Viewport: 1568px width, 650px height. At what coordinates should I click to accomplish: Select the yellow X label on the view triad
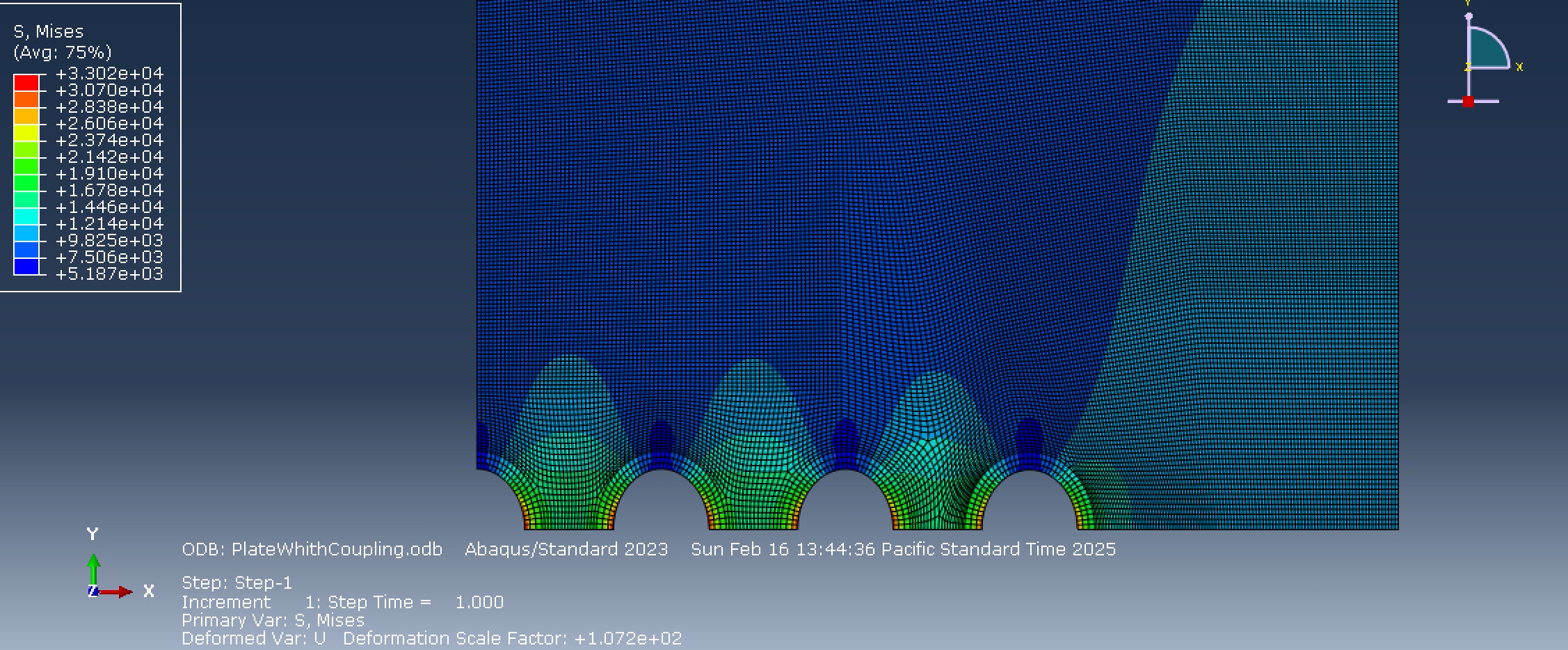pyautogui.click(x=1521, y=66)
